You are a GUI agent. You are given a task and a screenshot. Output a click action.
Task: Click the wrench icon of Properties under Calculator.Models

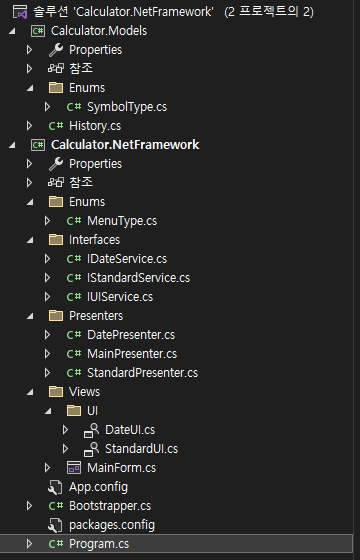click(55, 50)
